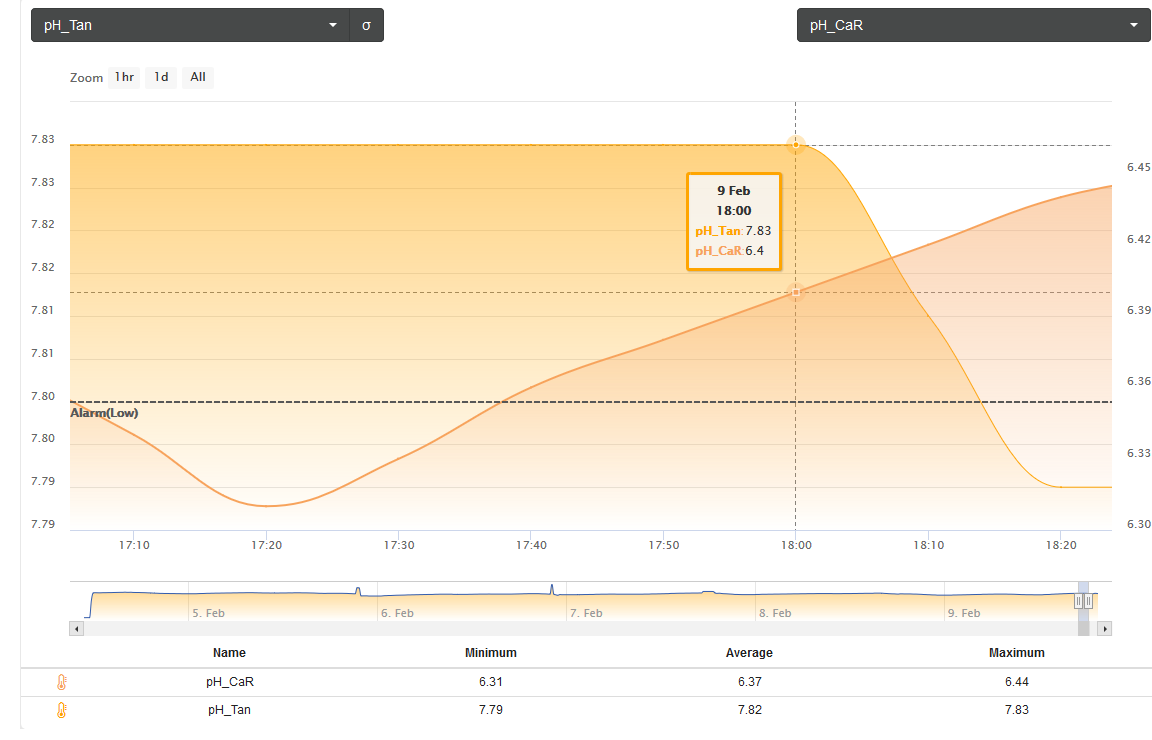Click the pH_CaR data point at 18:00
The height and width of the screenshot is (740, 1152).
pyautogui.click(x=796, y=292)
